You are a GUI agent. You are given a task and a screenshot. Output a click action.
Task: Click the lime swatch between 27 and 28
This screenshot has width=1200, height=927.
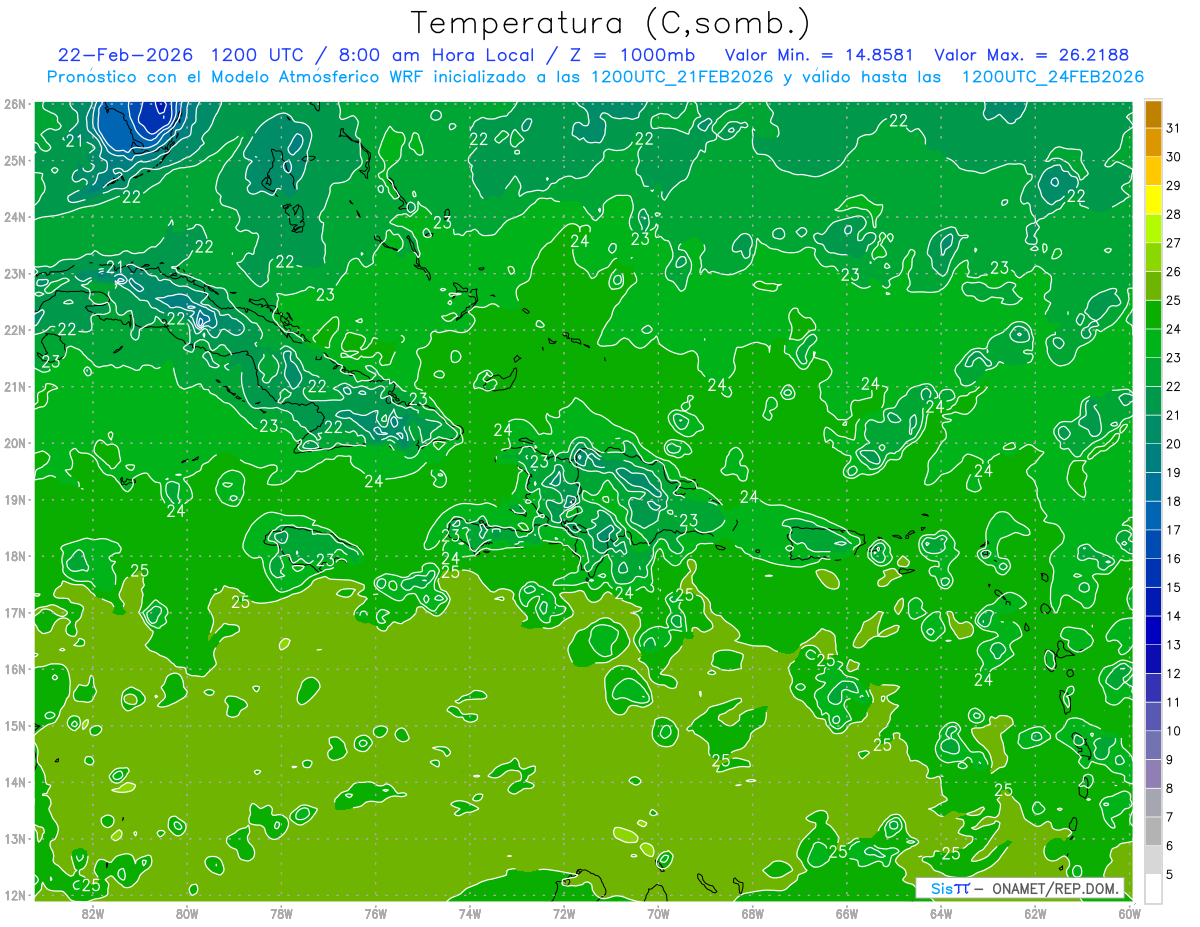tap(1153, 229)
